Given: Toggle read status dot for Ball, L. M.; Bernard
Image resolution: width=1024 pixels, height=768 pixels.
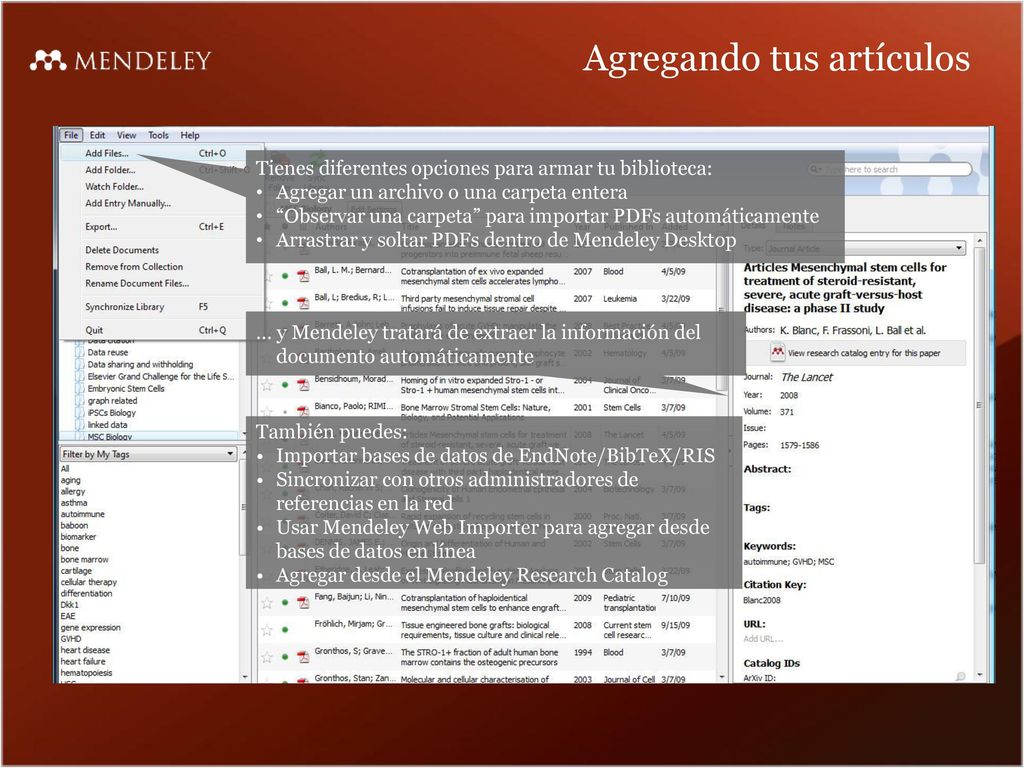Looking at the screenshot, I should click(285, 276).
